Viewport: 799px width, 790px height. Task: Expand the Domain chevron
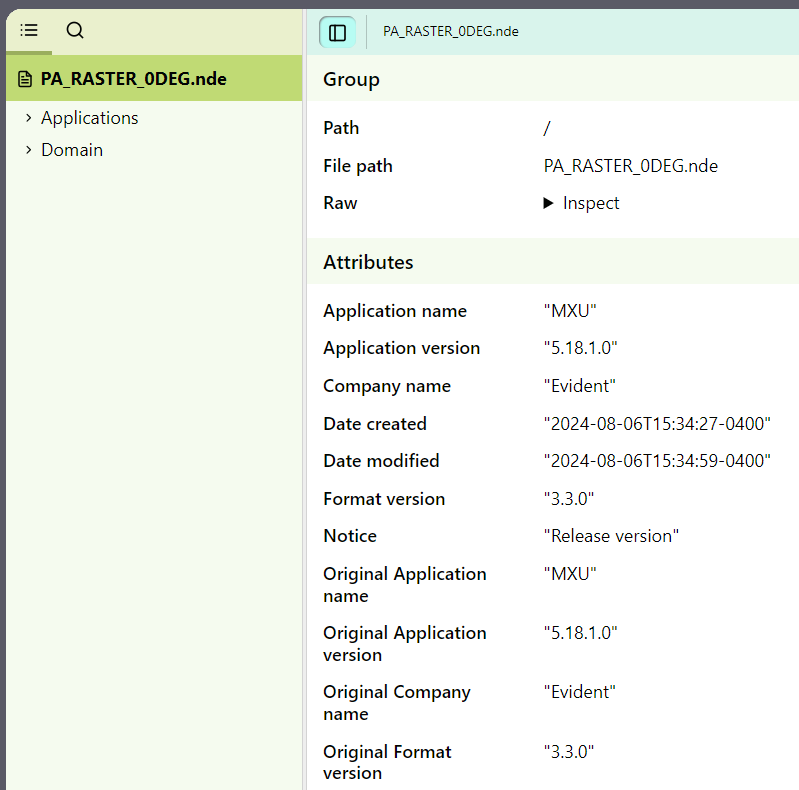pyautogui.click(x=29, y=150)
